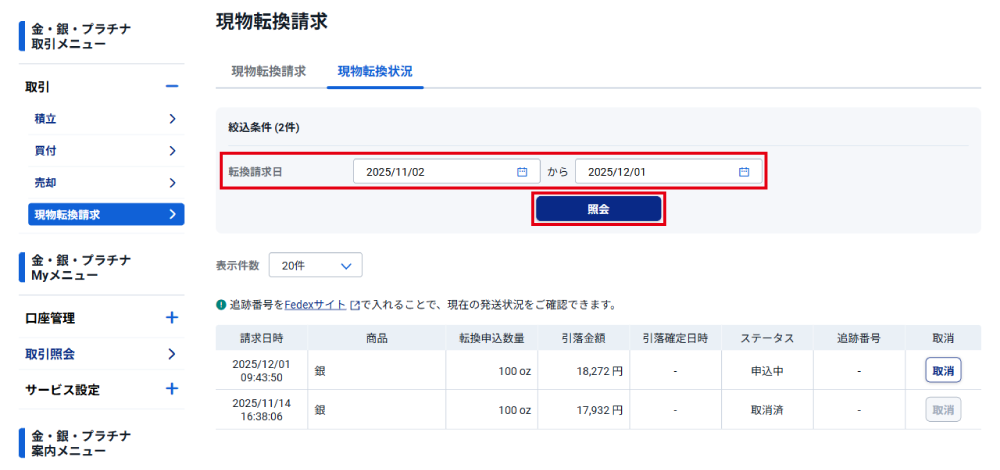Viewport: 1000px width, 470px height.
Task: Go to 買付 menu item
Action: [105, 151]
